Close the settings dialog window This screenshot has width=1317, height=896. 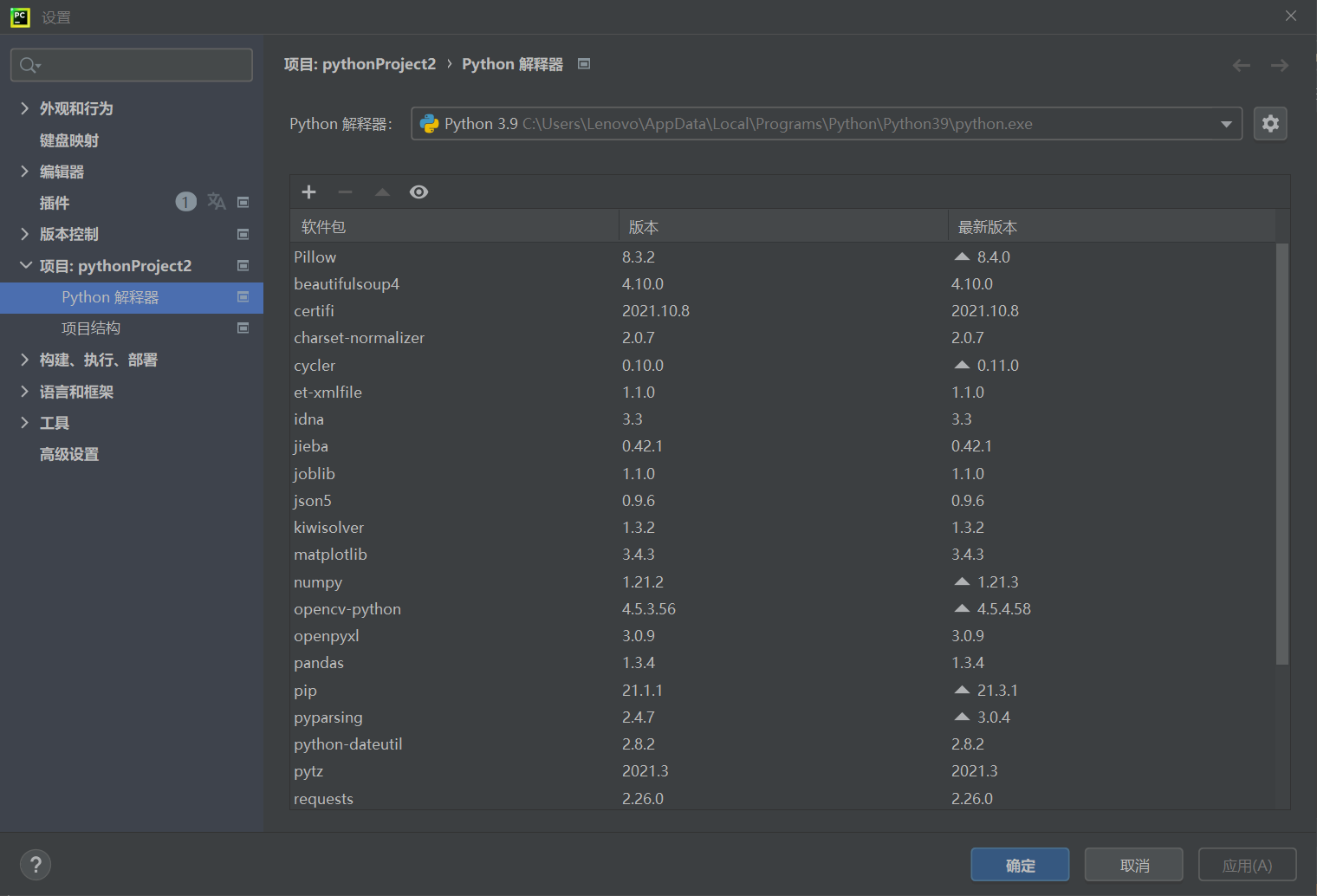1291,16
